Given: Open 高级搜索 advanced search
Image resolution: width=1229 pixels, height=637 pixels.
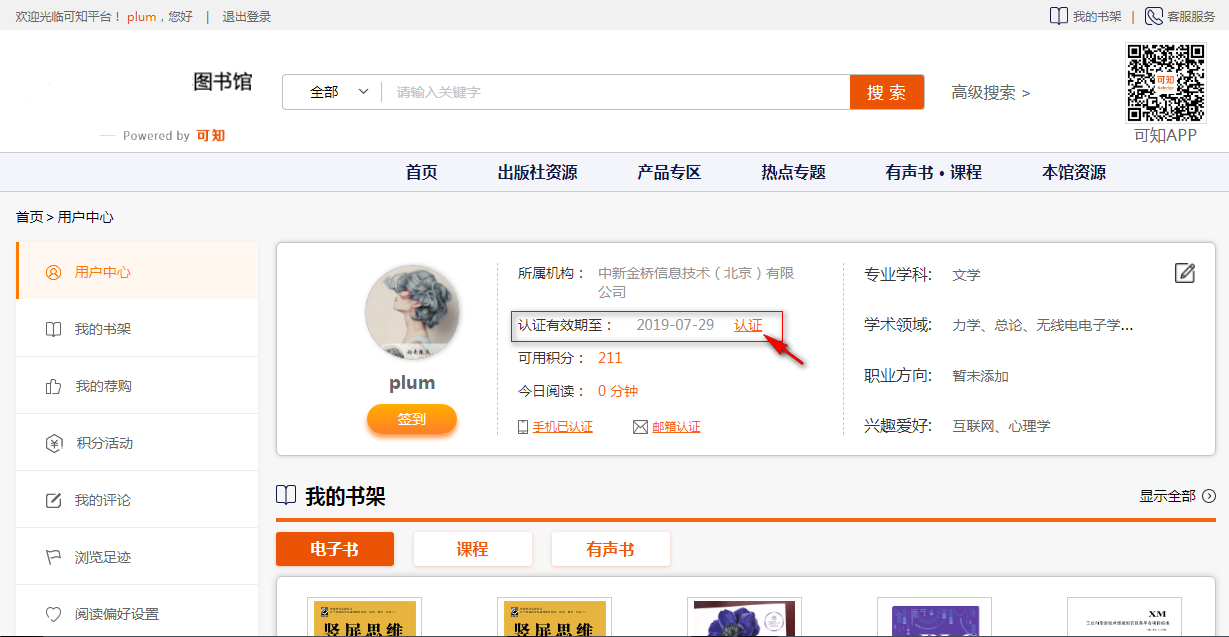Looking at the screenshot, I should 990,92.
